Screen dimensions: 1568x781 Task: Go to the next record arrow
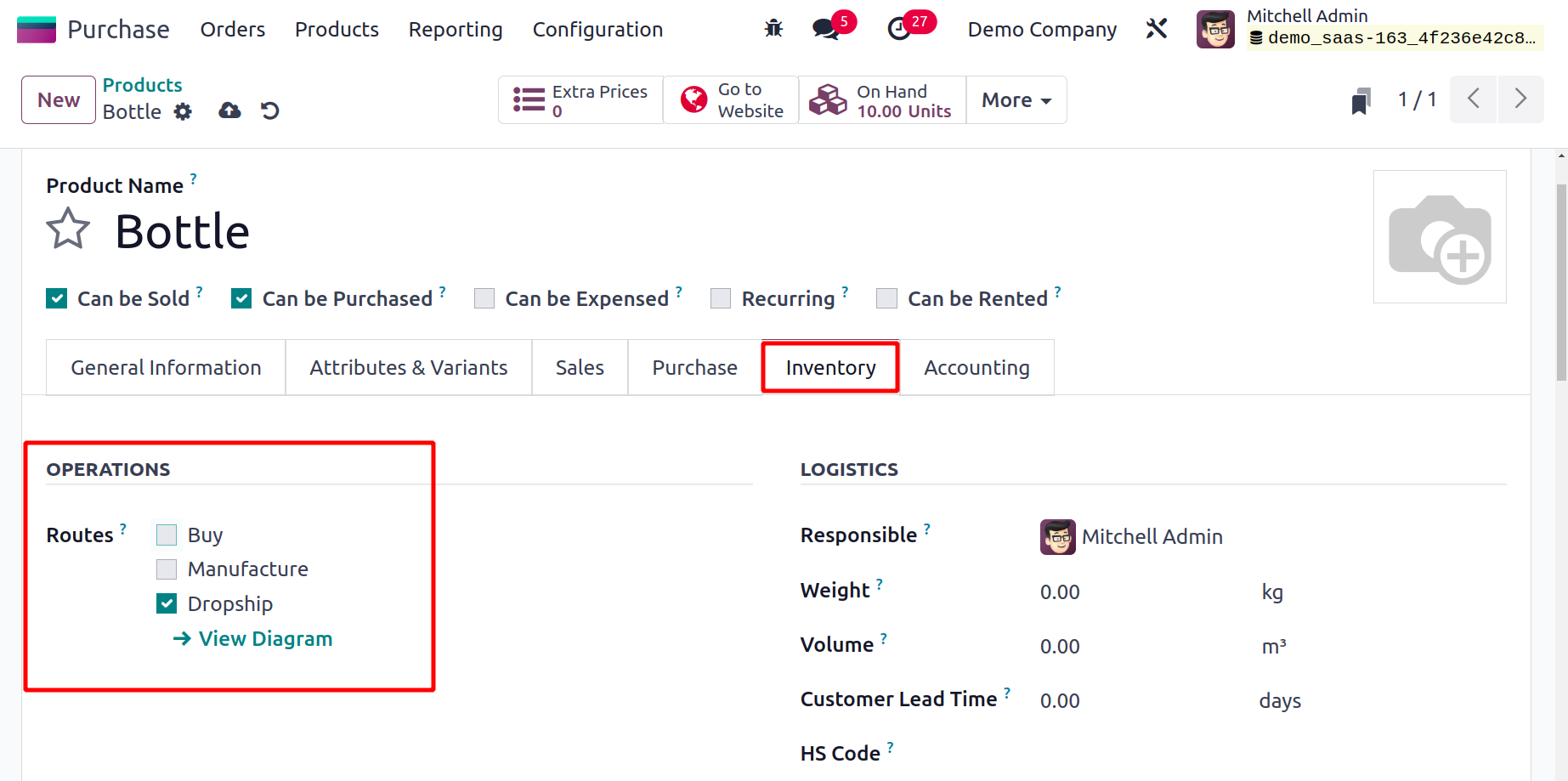(x=1520, y=99)
